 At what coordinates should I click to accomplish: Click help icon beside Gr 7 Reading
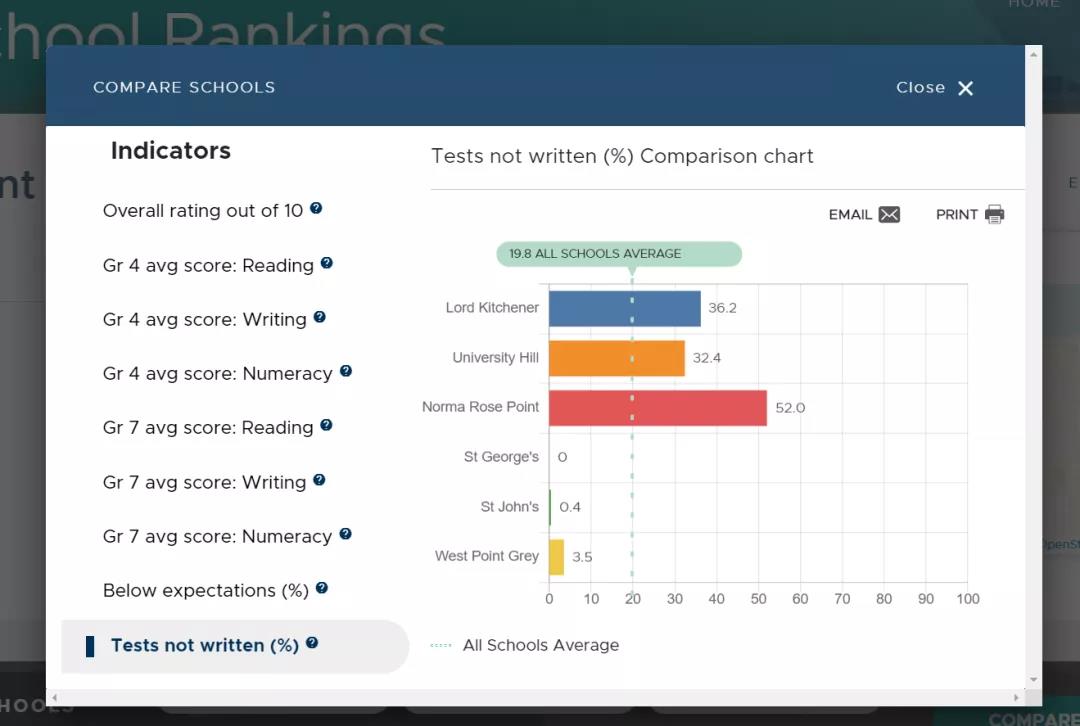(x=326, y=425)
